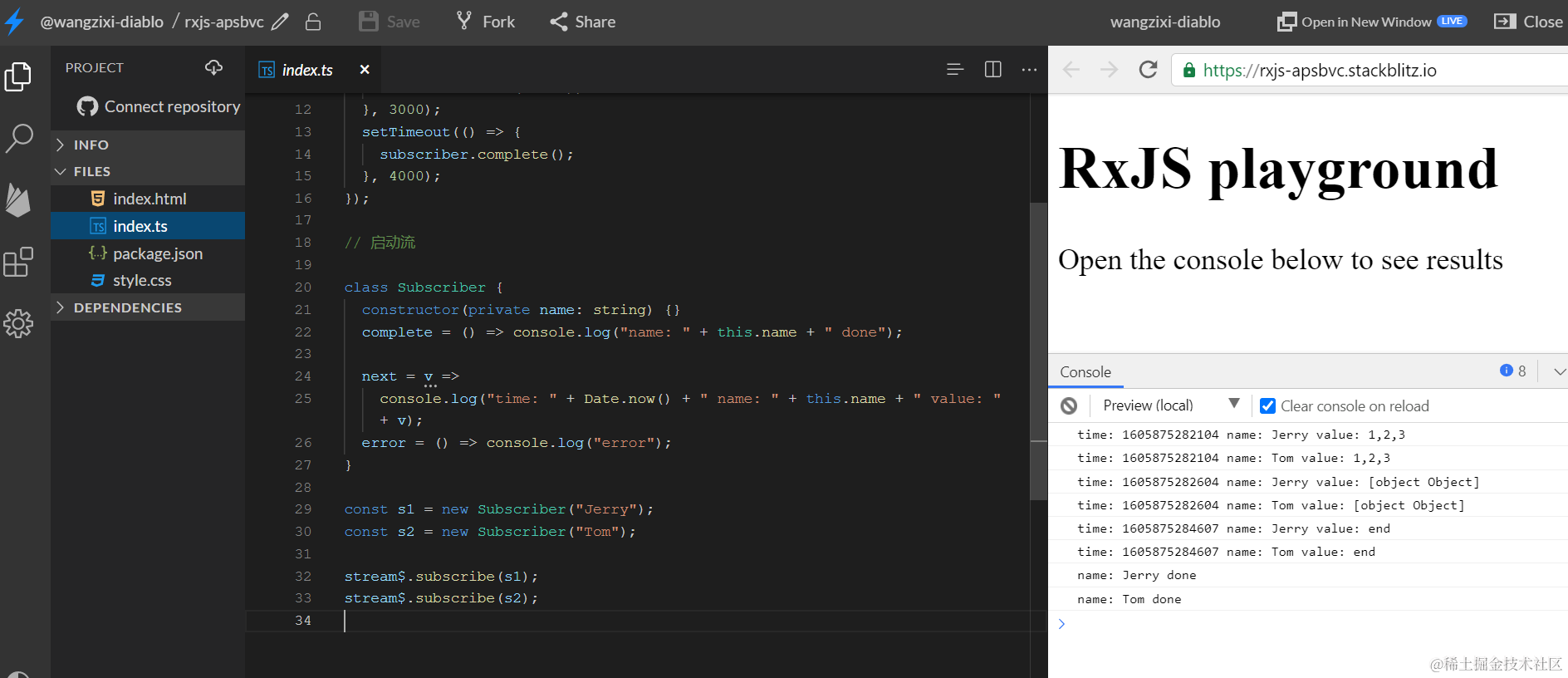
Task: Open the Firebase sidebar icon
Action: 18,200
